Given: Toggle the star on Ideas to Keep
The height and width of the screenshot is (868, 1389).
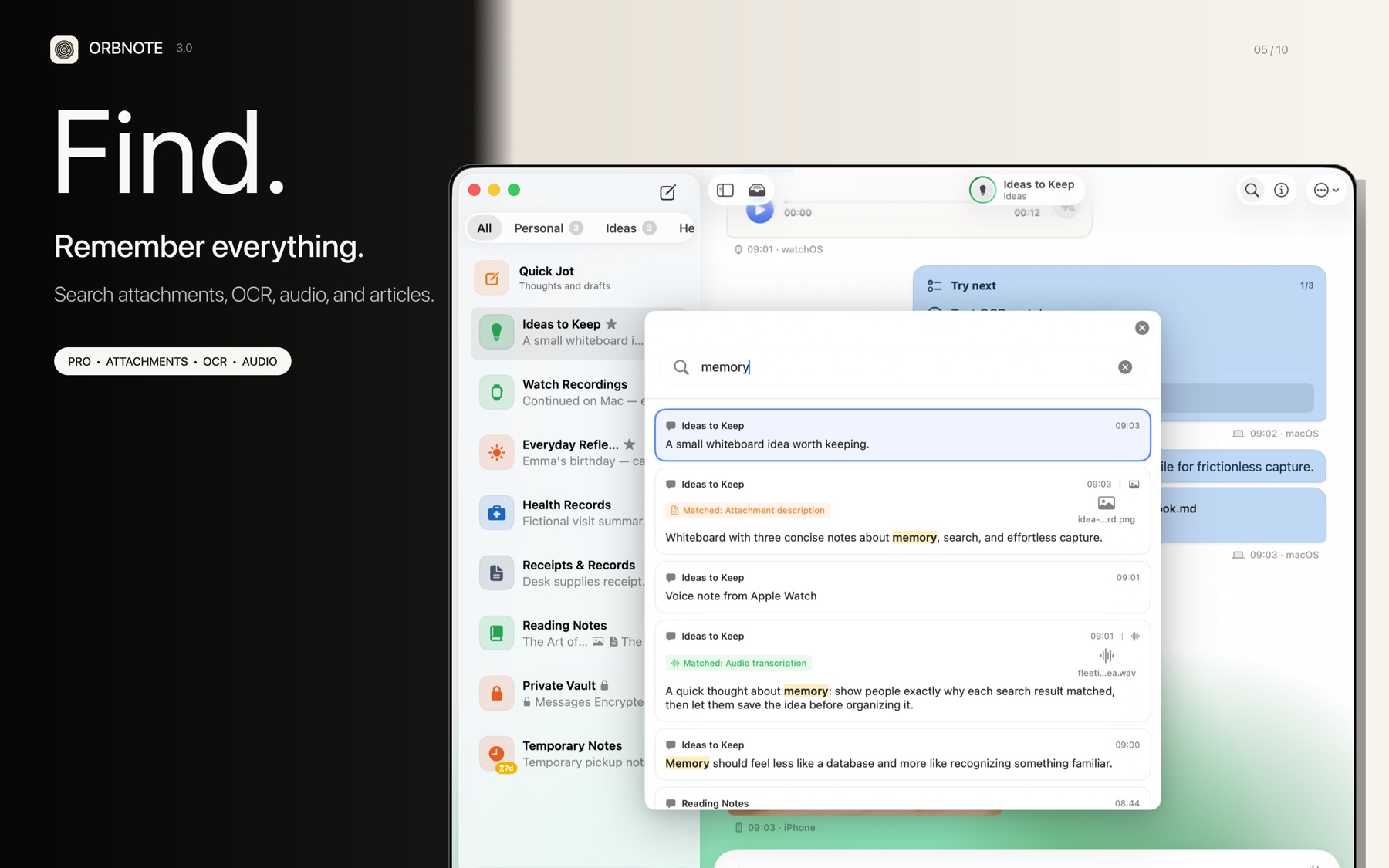Looking at the screenshot, I should point(611,324).
